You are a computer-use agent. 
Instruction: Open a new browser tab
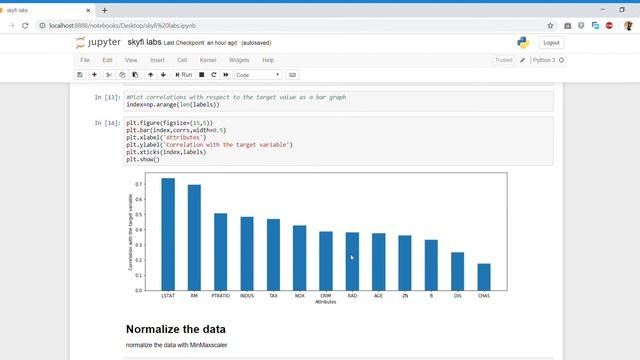coord(104,10)
